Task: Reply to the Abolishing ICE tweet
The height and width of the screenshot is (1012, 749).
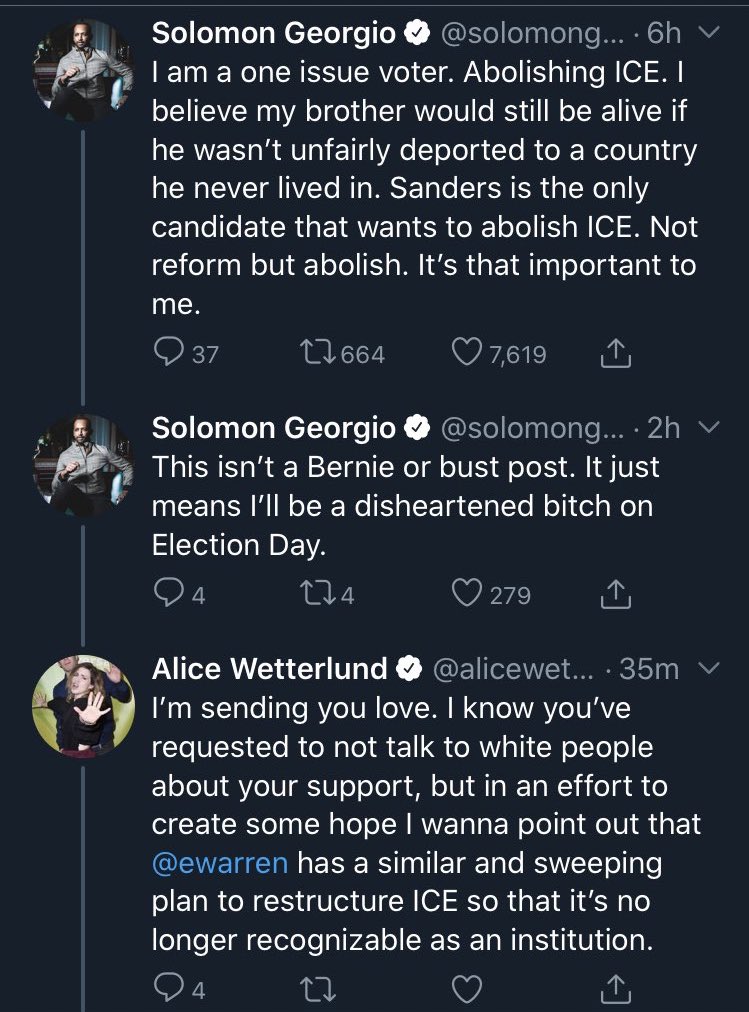Action: tap(168, 353)
